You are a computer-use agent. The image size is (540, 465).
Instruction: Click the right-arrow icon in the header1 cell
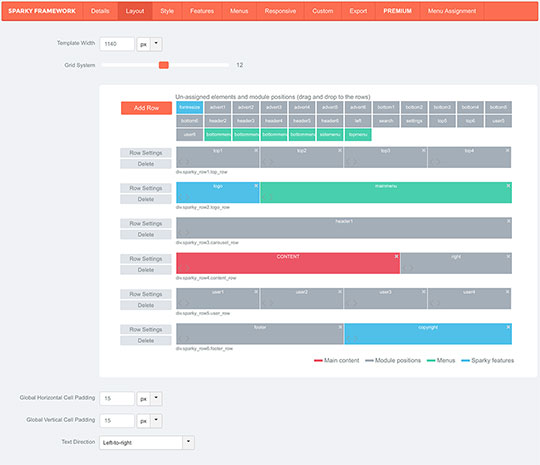[x=187, y=232]
